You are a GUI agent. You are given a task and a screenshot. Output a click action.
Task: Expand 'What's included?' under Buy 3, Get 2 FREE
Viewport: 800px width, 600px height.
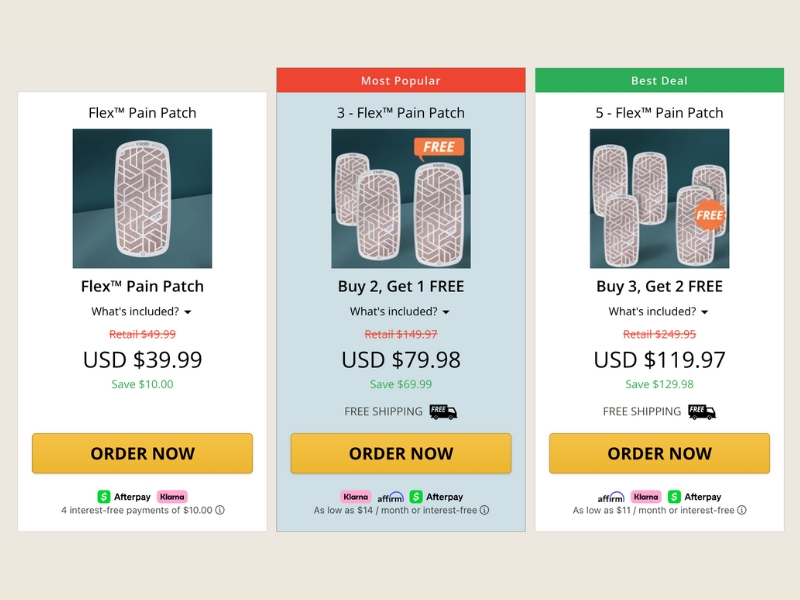[659, 311]
